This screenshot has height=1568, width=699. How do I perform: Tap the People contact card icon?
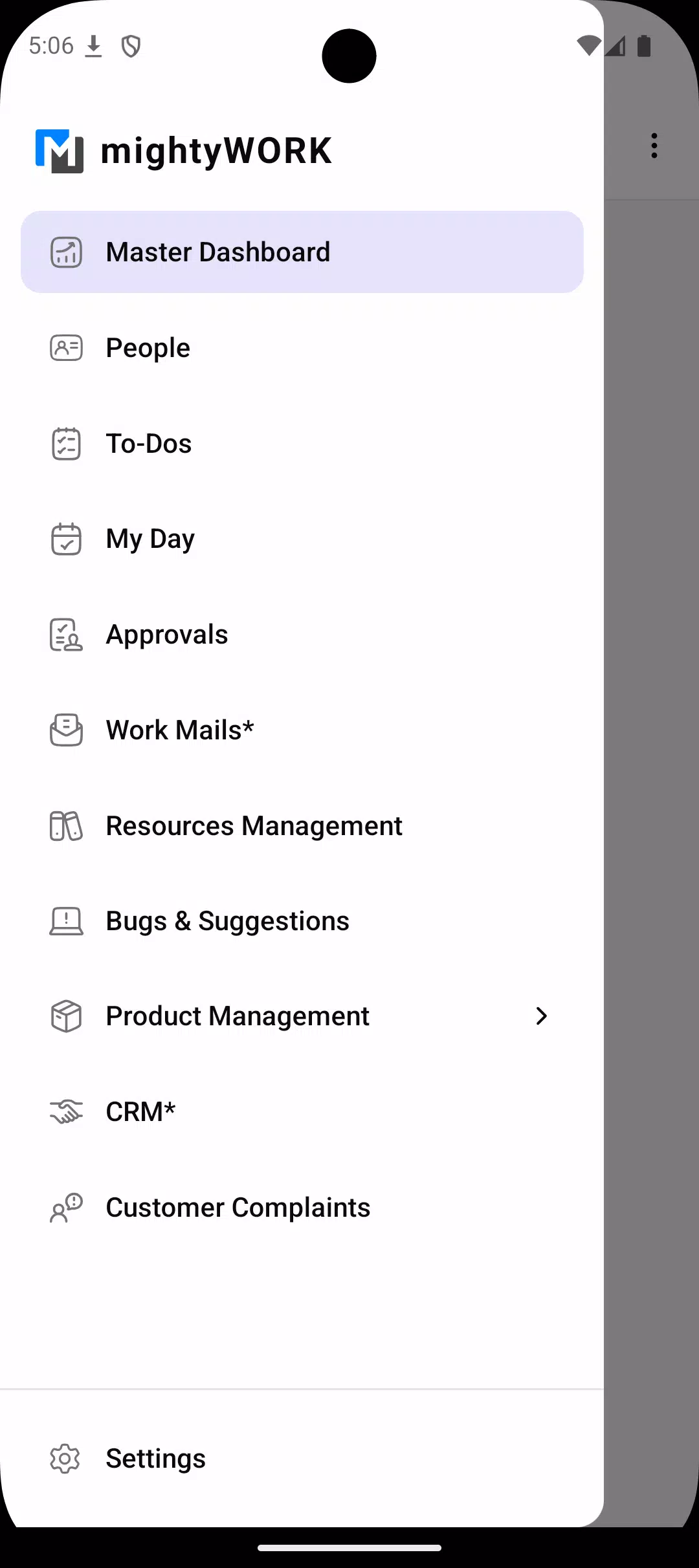pyautogui.click(x=66, y=348)
